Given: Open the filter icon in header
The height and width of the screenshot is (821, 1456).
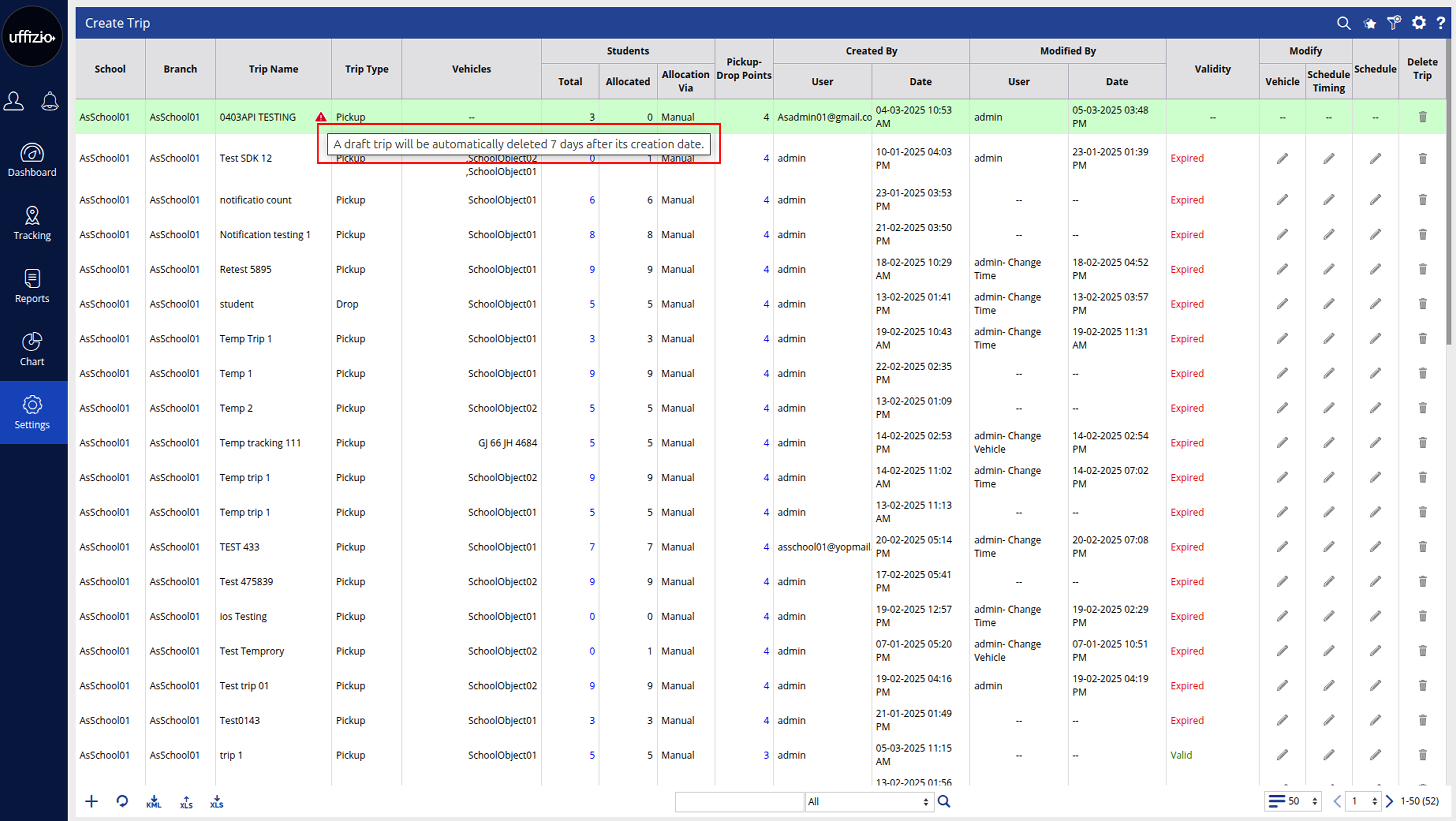Looking at the screenshot, I should (x=1394, y=23).
